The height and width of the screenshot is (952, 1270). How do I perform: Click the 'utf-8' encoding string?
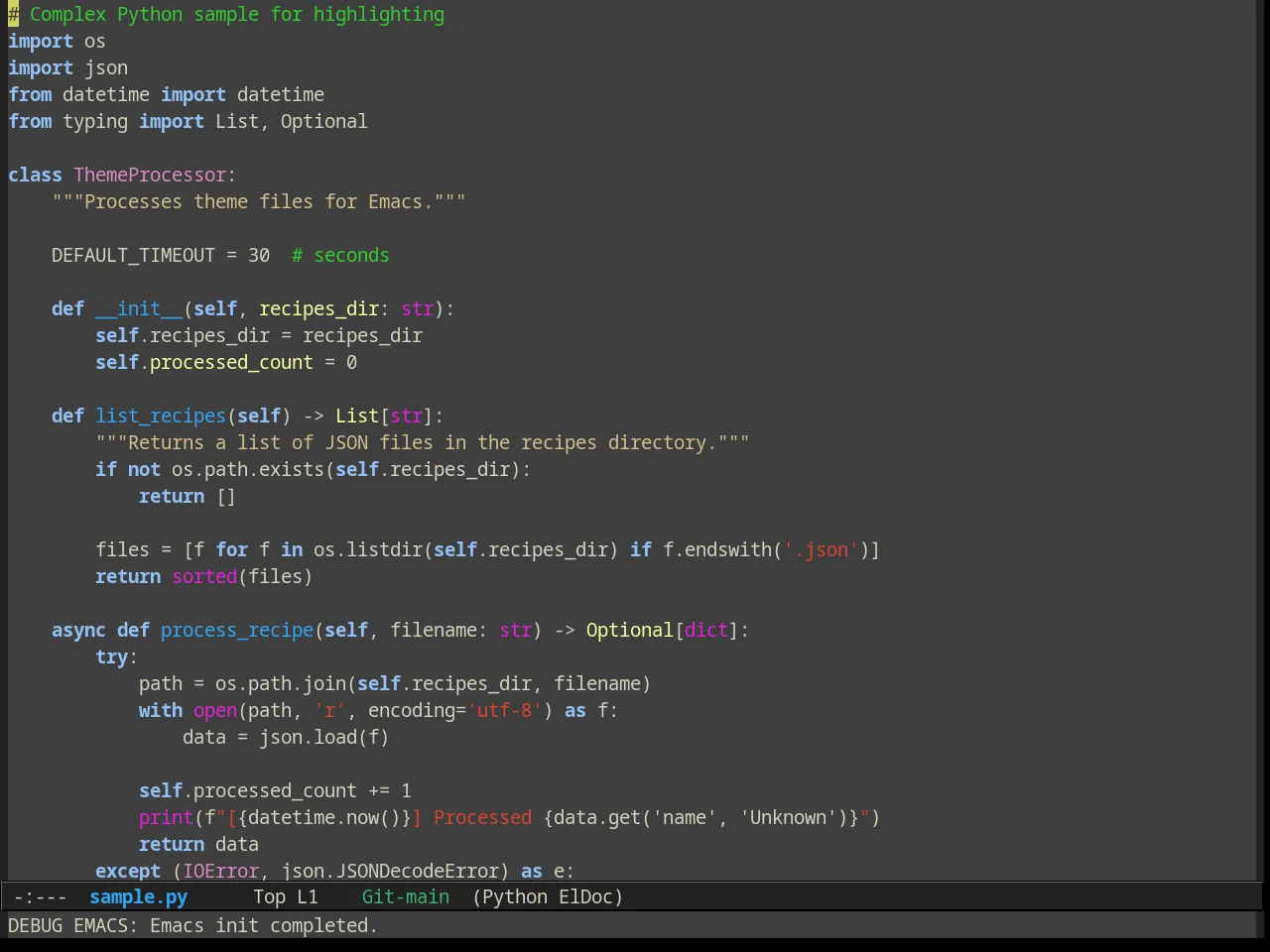pyautogui.click(x=504, y=711)
